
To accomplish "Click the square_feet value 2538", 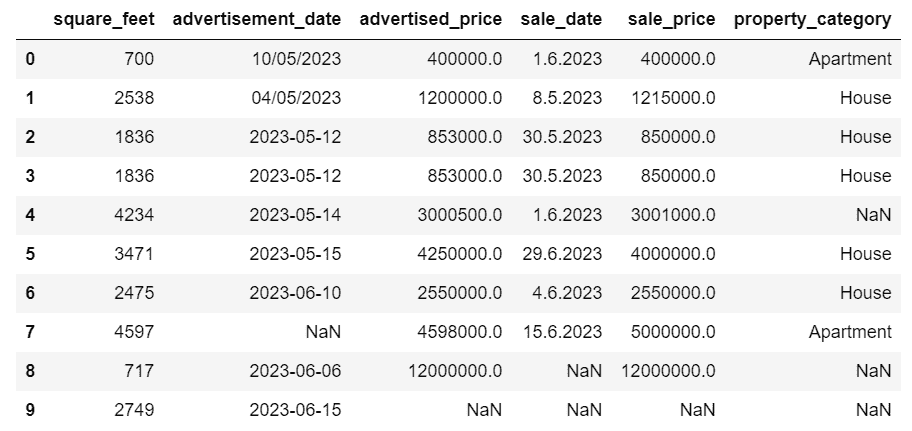I will point(134,98).
